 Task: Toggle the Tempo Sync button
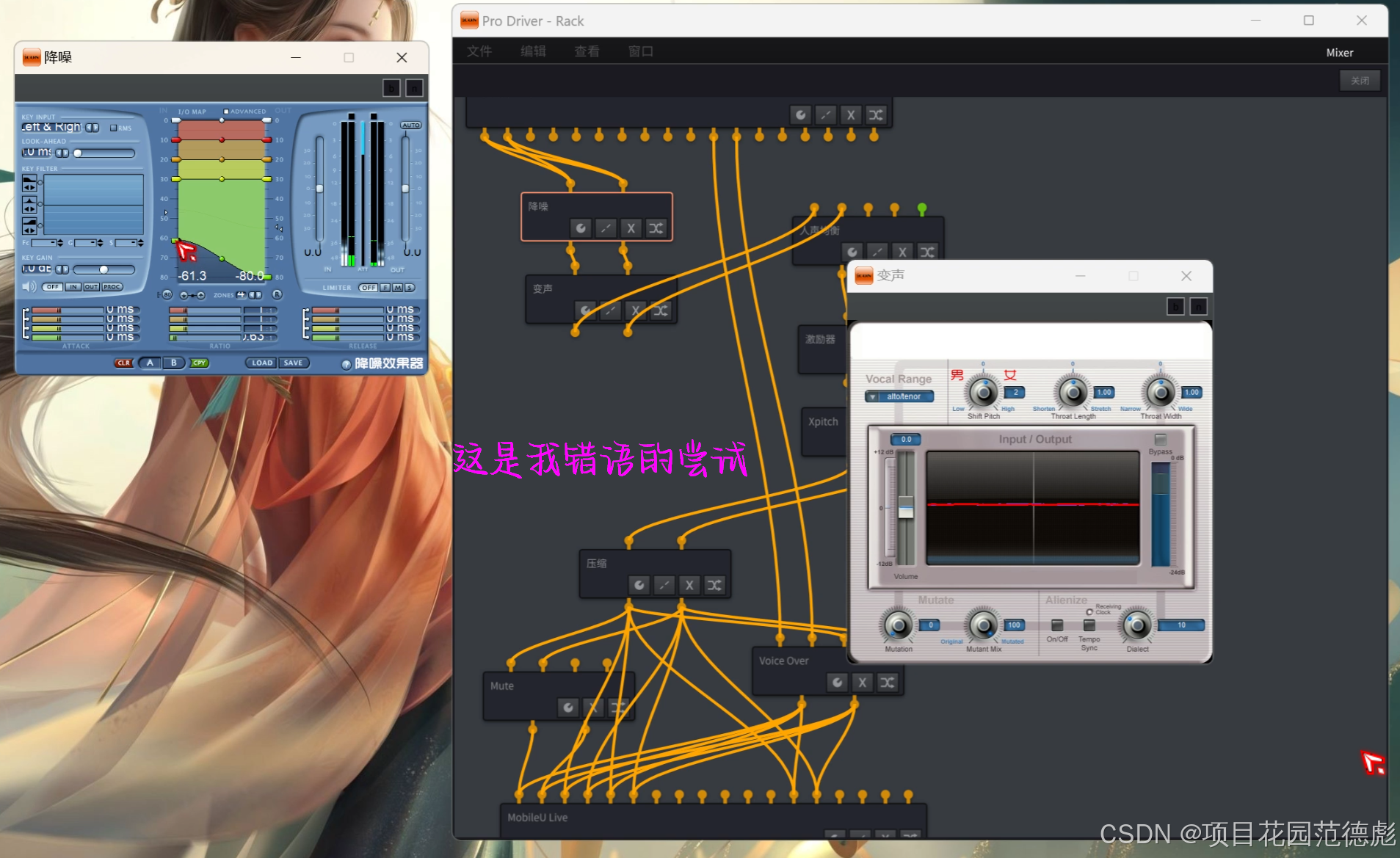pyautogui.click(x=1089, y=625)
